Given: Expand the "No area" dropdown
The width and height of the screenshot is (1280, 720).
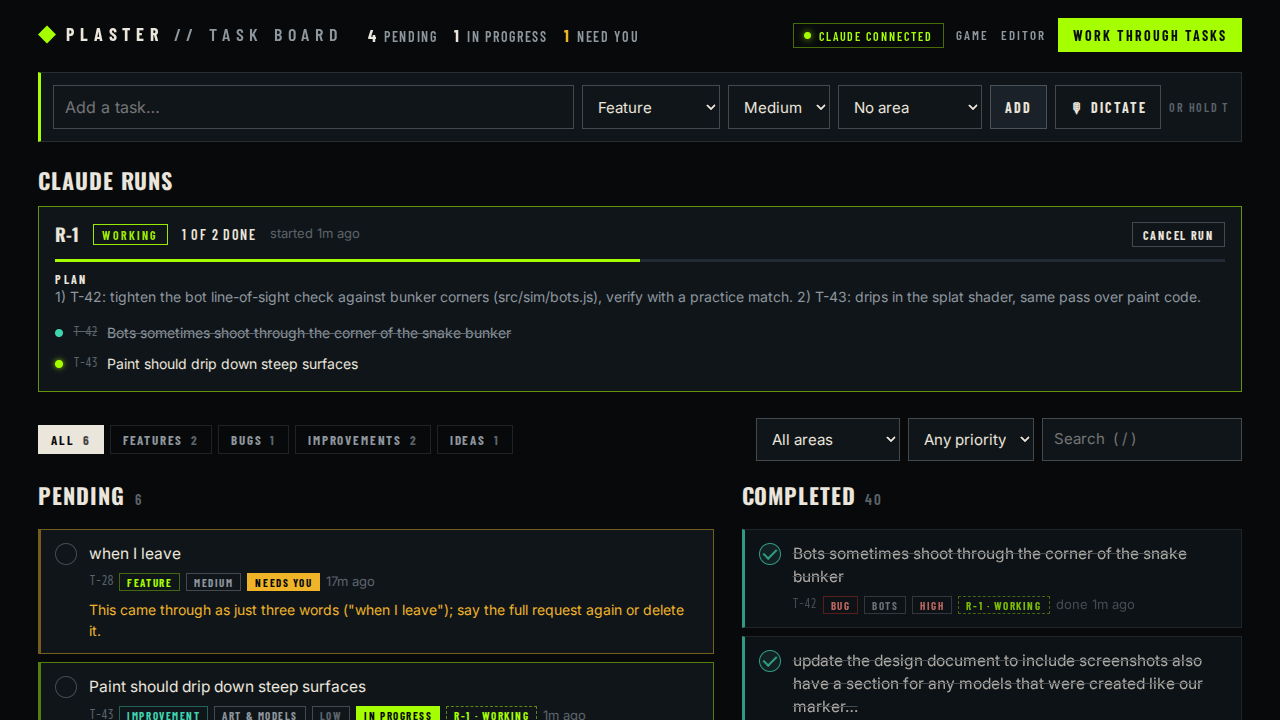Looking at the screenshot, I should point(910,107).
